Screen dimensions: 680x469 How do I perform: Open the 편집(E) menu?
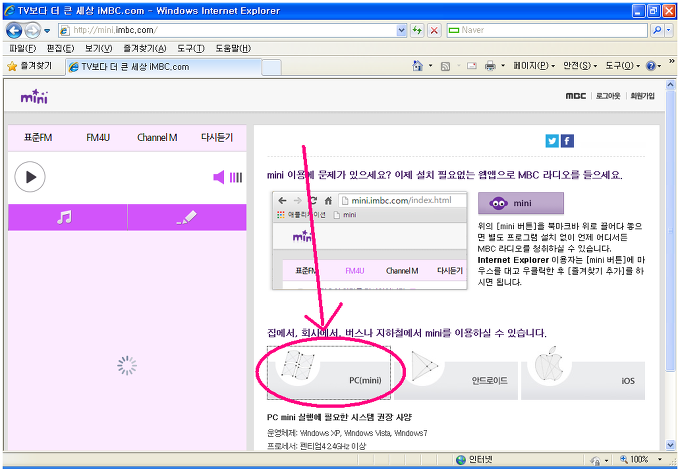[60, 48]
